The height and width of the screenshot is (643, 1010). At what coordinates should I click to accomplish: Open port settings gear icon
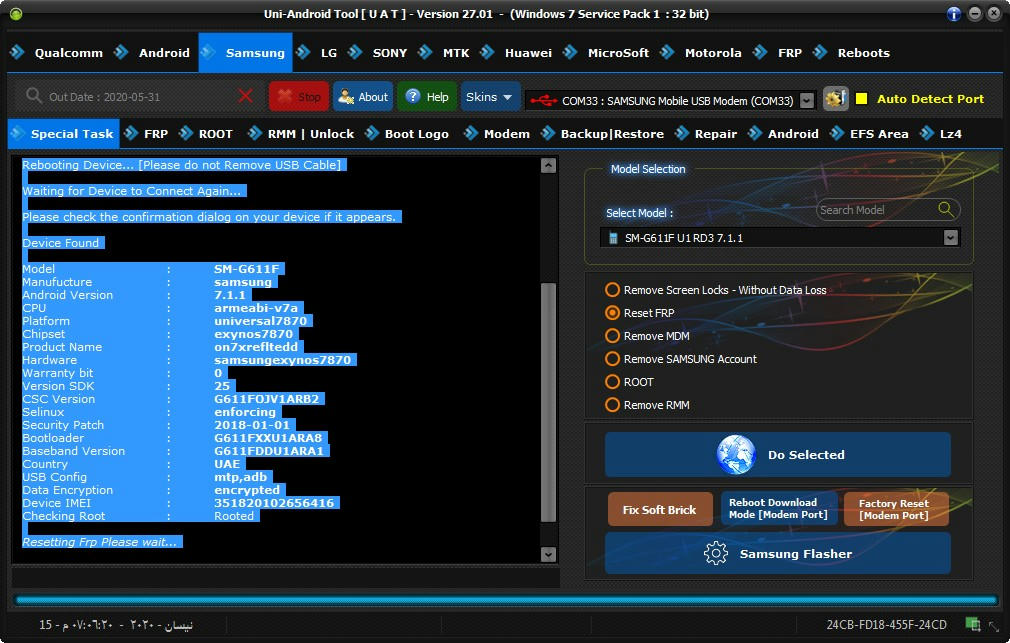pos(835,99)
